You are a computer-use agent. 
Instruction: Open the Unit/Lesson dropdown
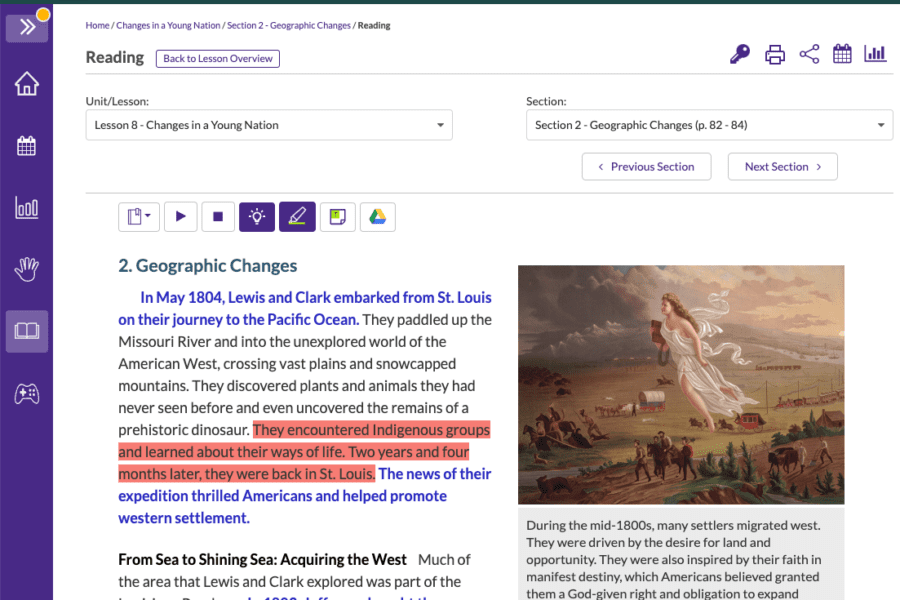[269, 125]
